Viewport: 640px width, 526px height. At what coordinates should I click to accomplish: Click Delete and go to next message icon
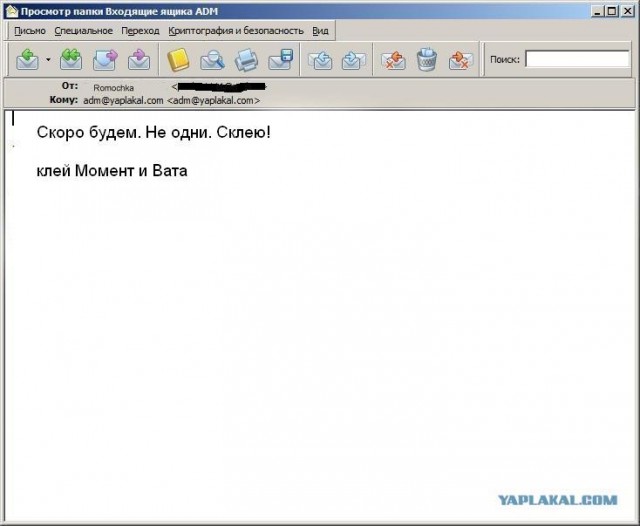[461, 60]
